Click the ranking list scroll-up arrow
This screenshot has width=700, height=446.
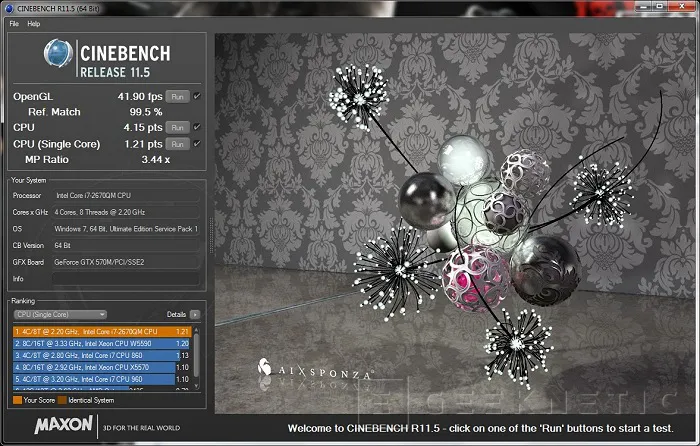[196, 330]
